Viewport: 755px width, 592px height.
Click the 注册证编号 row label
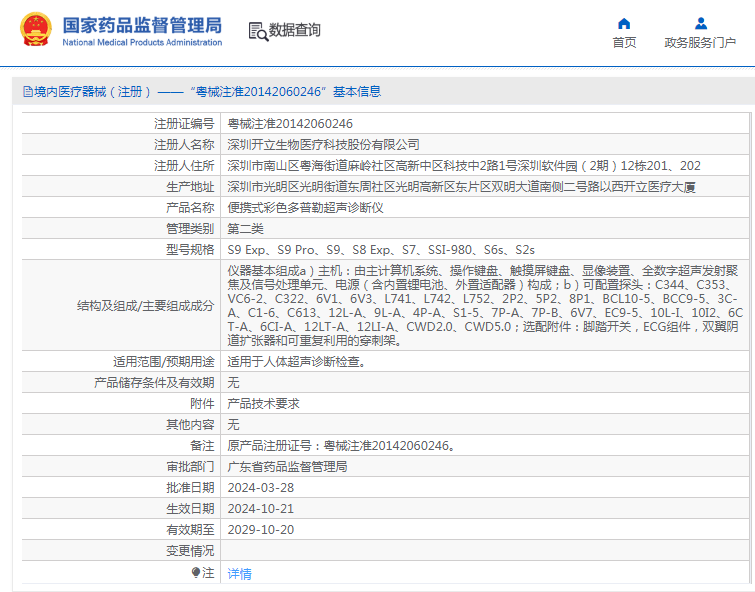pos(184,124)
